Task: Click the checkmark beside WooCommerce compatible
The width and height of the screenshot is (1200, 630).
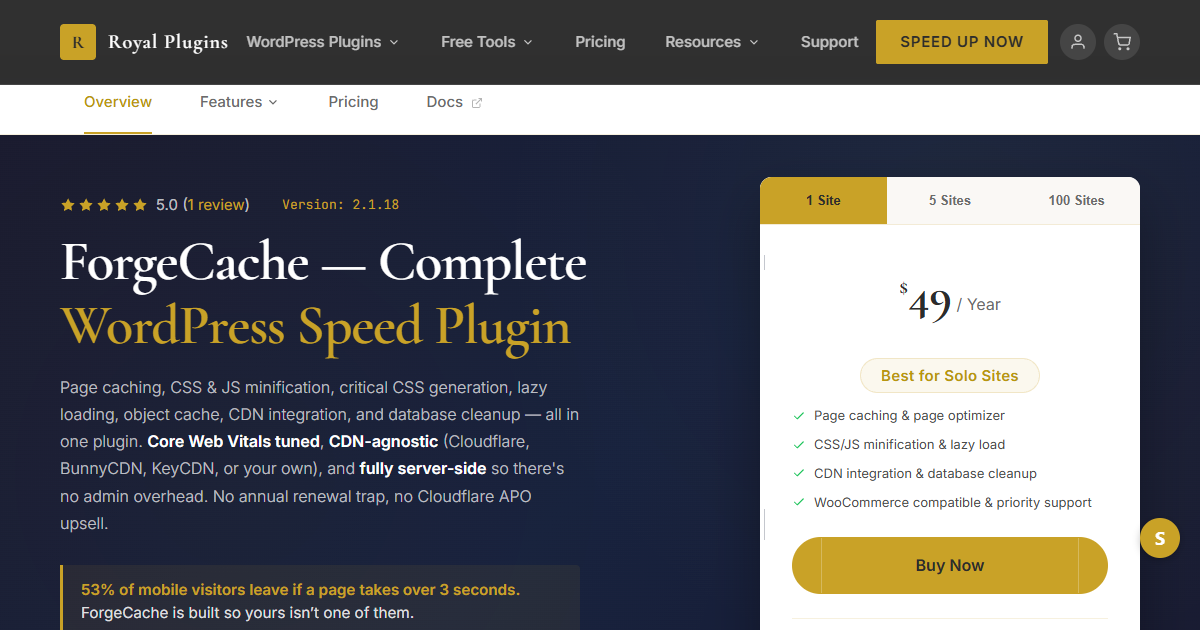Action: (799, 503)
